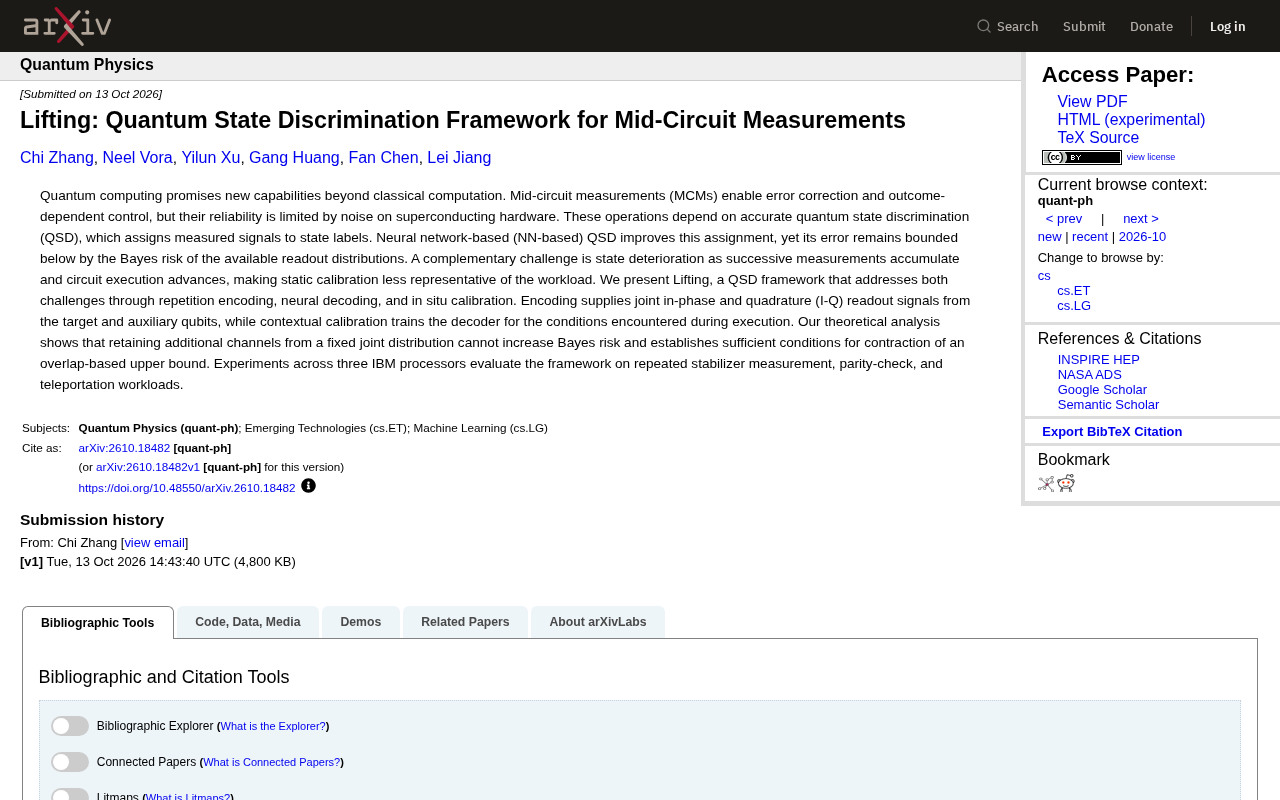The width and height of the screenshot is (1280, 800).
Task: Open Search via the magnifier icon
Action: pos(984,26)
